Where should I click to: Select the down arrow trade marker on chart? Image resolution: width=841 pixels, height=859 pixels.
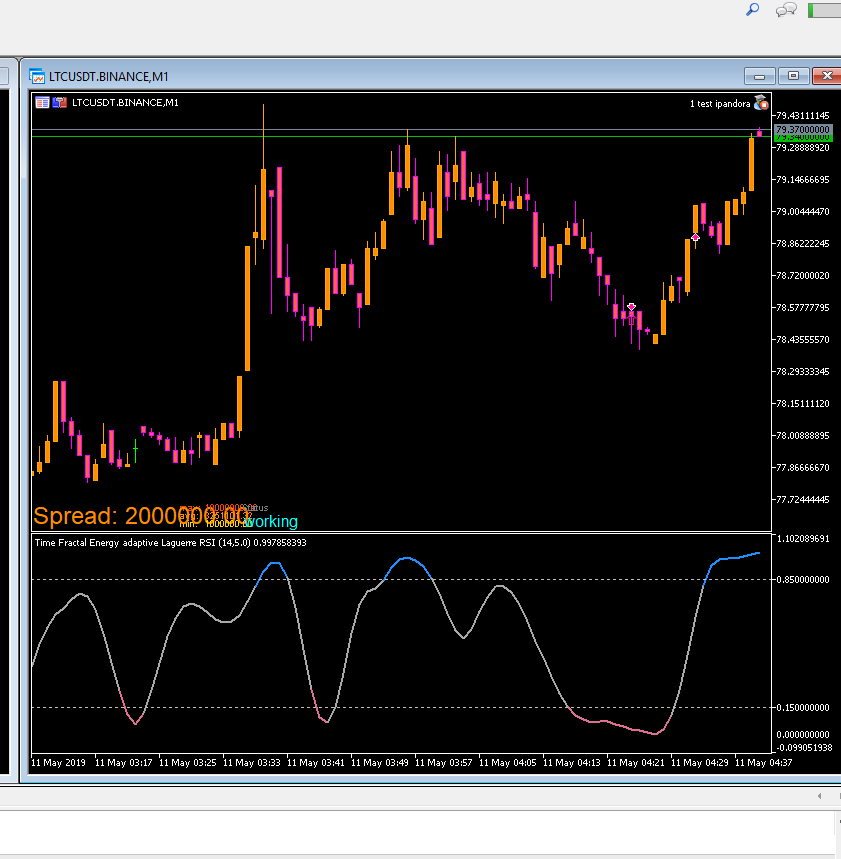[x=631, y=307]
